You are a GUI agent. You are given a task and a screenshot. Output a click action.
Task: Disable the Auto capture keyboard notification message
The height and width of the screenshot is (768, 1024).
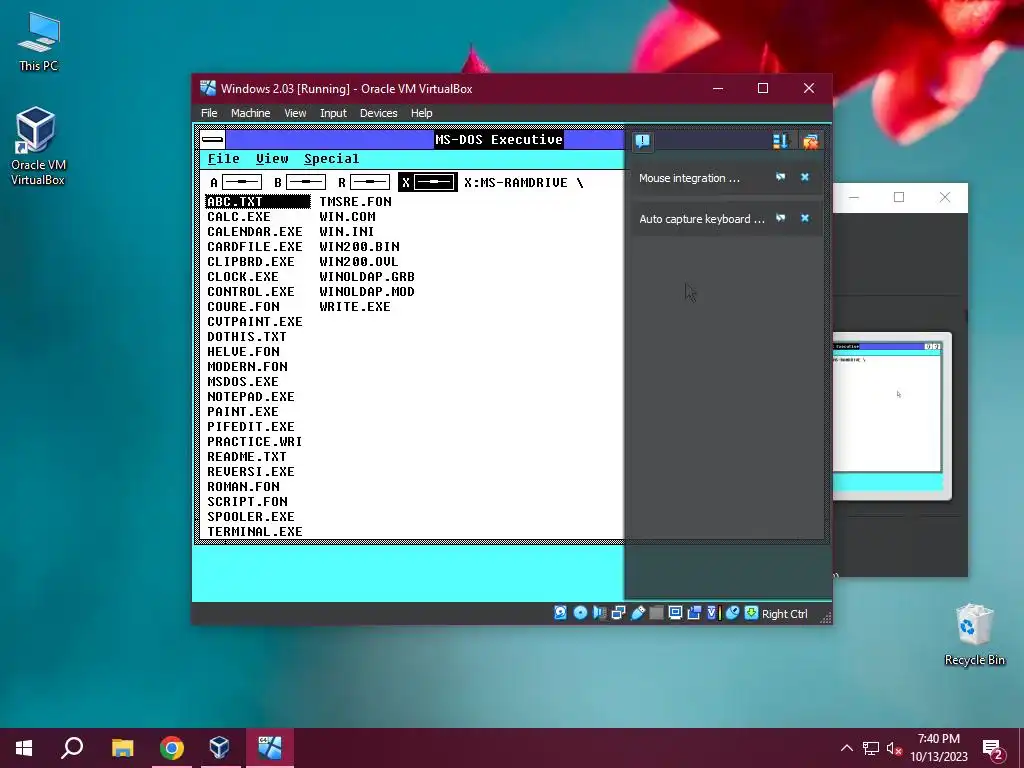tap(780, 218)
